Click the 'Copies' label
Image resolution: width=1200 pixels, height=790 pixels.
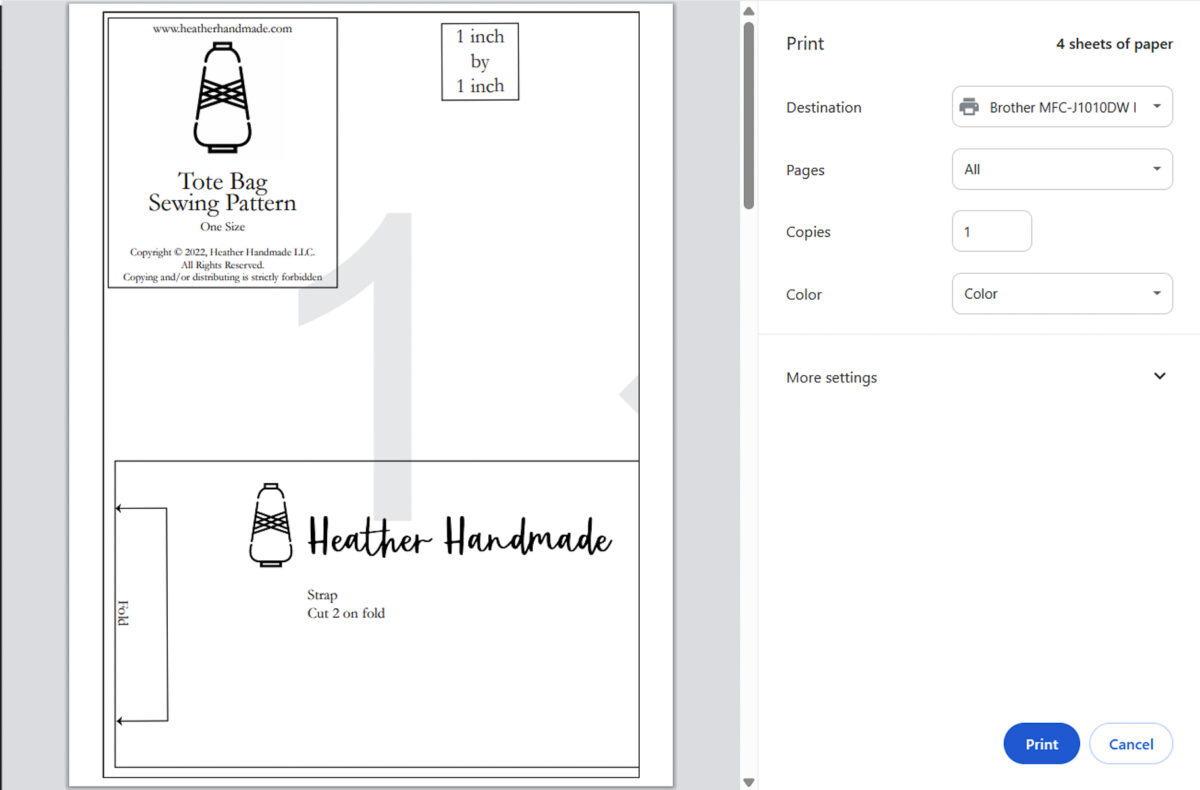tap(808, 232)
